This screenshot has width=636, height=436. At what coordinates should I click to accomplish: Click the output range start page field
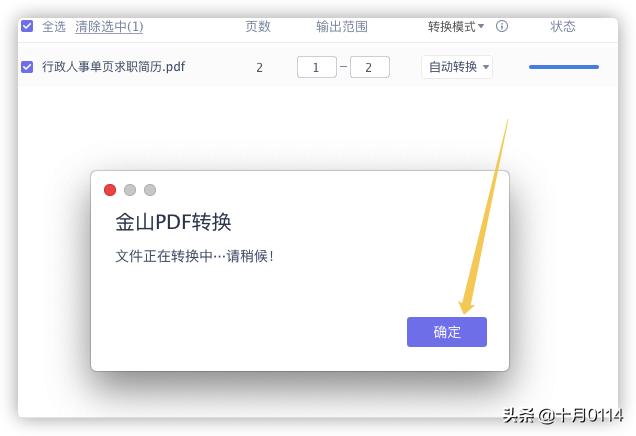(317, 67)
